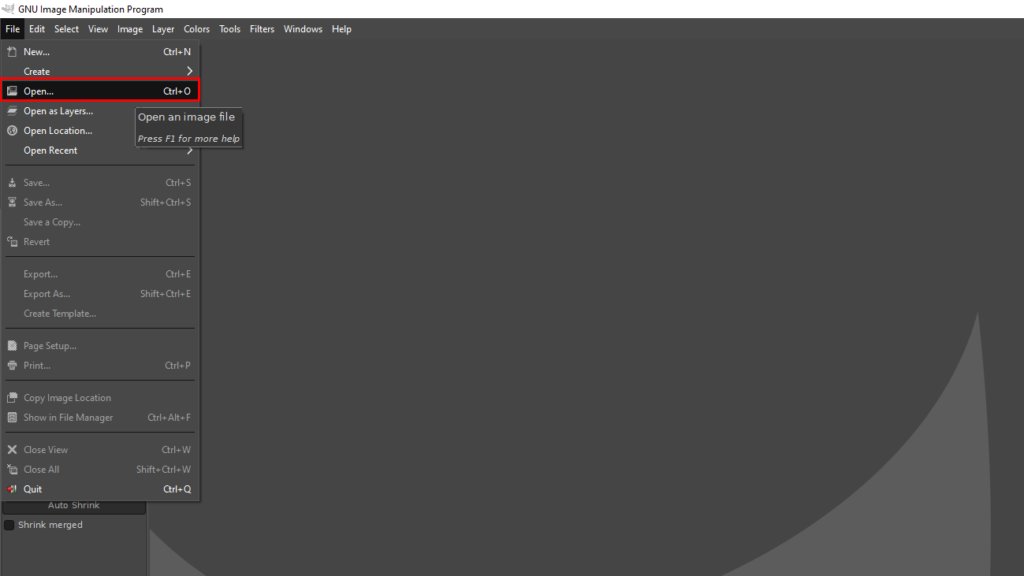Click the Ctrl+Alt+F shortcut text
Screen dimensions: 1024x576
(169, 417)
